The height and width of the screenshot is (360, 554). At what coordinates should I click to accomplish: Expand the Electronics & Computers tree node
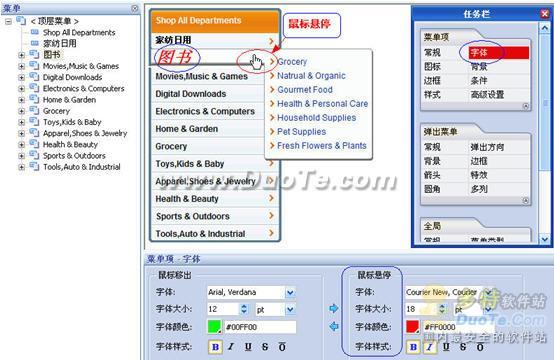(x=22, y=89)
